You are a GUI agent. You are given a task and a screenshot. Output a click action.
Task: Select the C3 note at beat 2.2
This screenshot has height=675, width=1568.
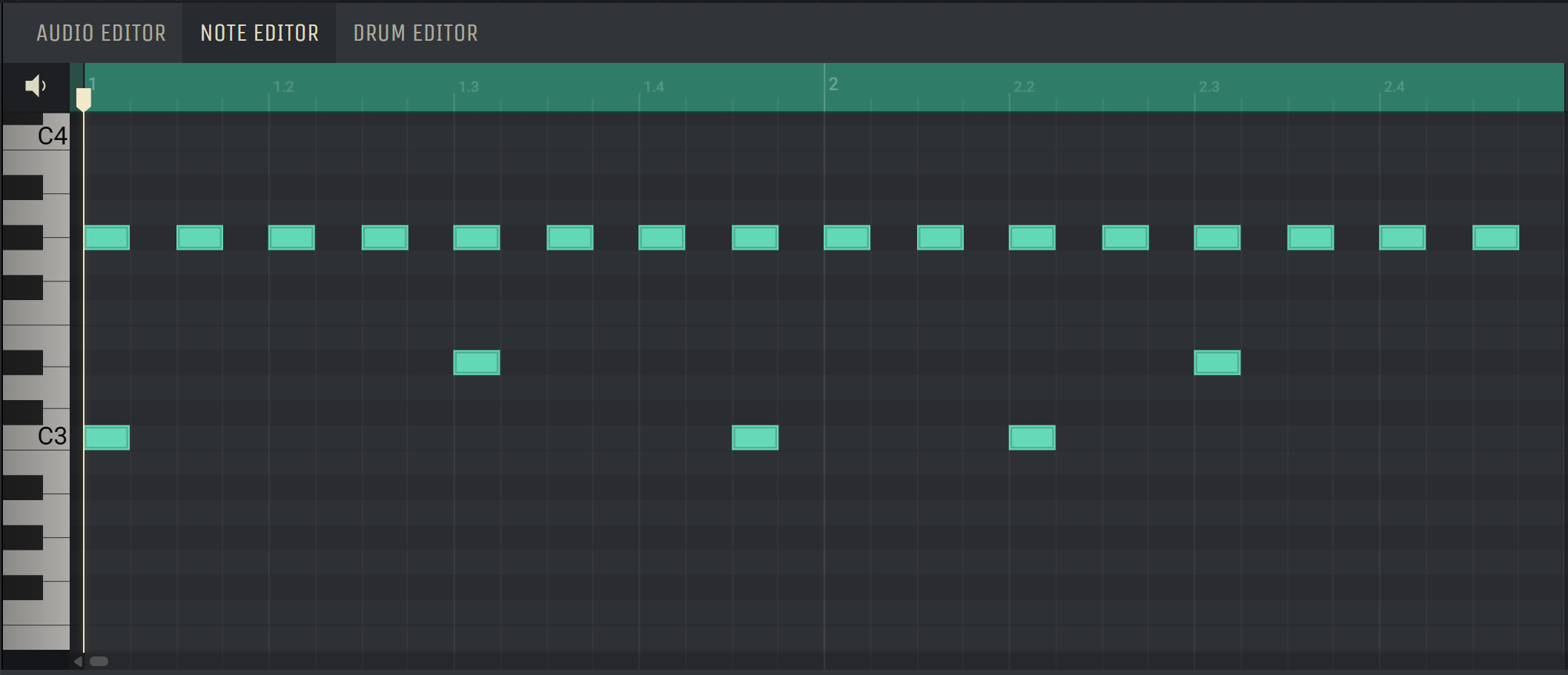tap(1032, 438)
